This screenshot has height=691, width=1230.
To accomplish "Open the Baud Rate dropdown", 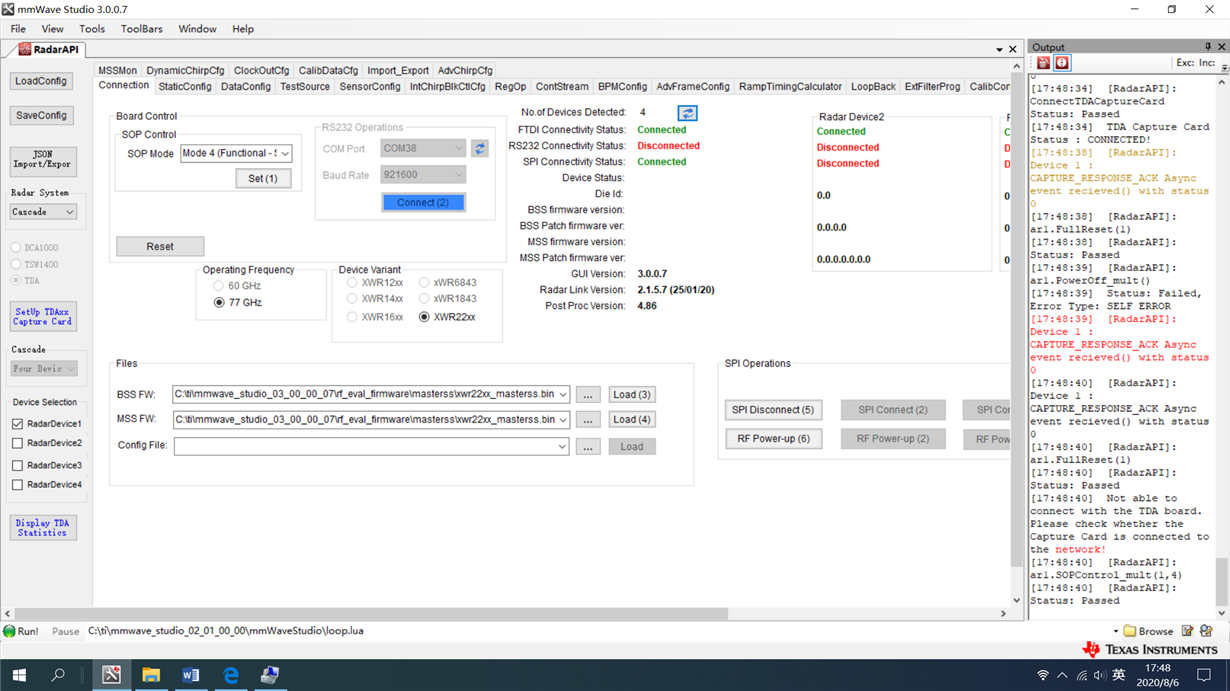I will (459, 174).
